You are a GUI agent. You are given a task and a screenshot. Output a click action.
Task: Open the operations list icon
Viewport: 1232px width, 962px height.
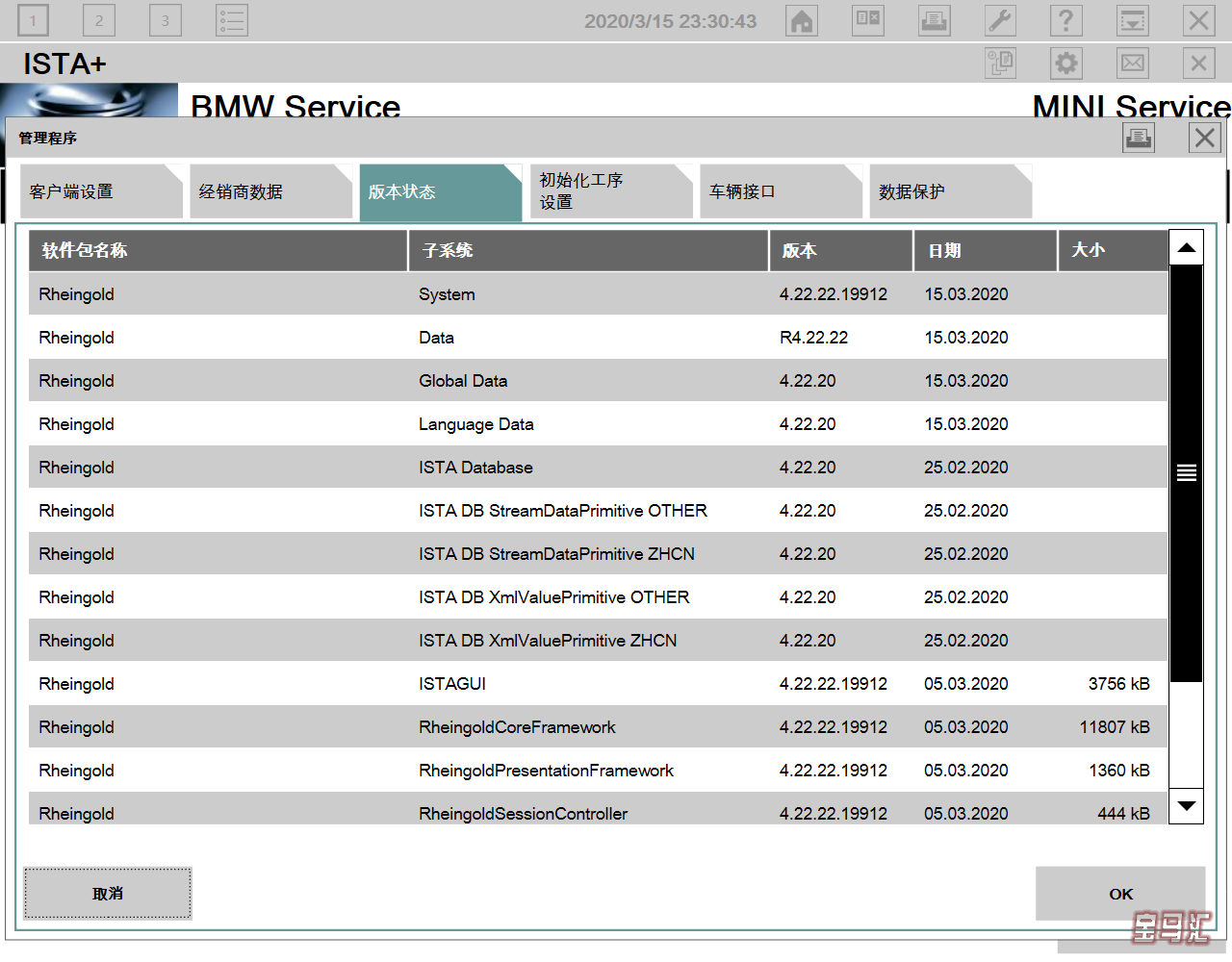point(232,20)
